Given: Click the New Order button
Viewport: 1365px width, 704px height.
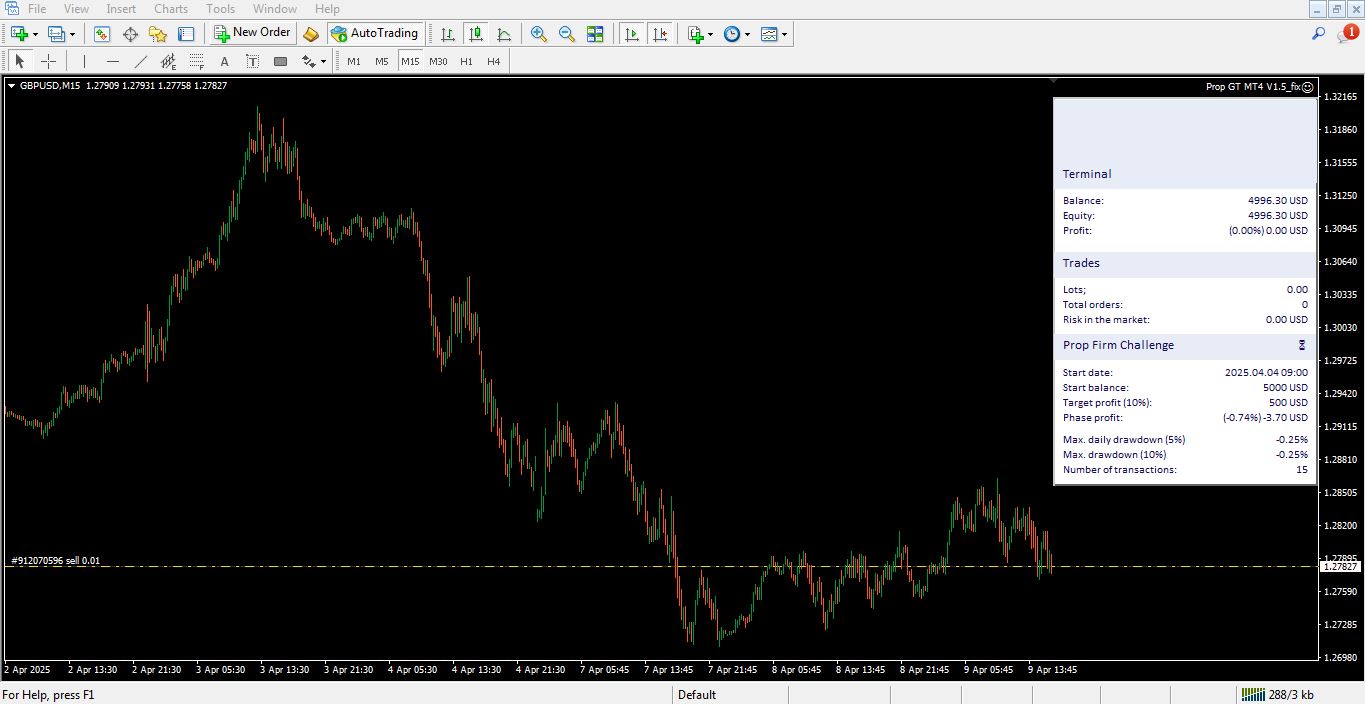Looking at the screenshot, I should pyautogui.click(x=253, y=34).
